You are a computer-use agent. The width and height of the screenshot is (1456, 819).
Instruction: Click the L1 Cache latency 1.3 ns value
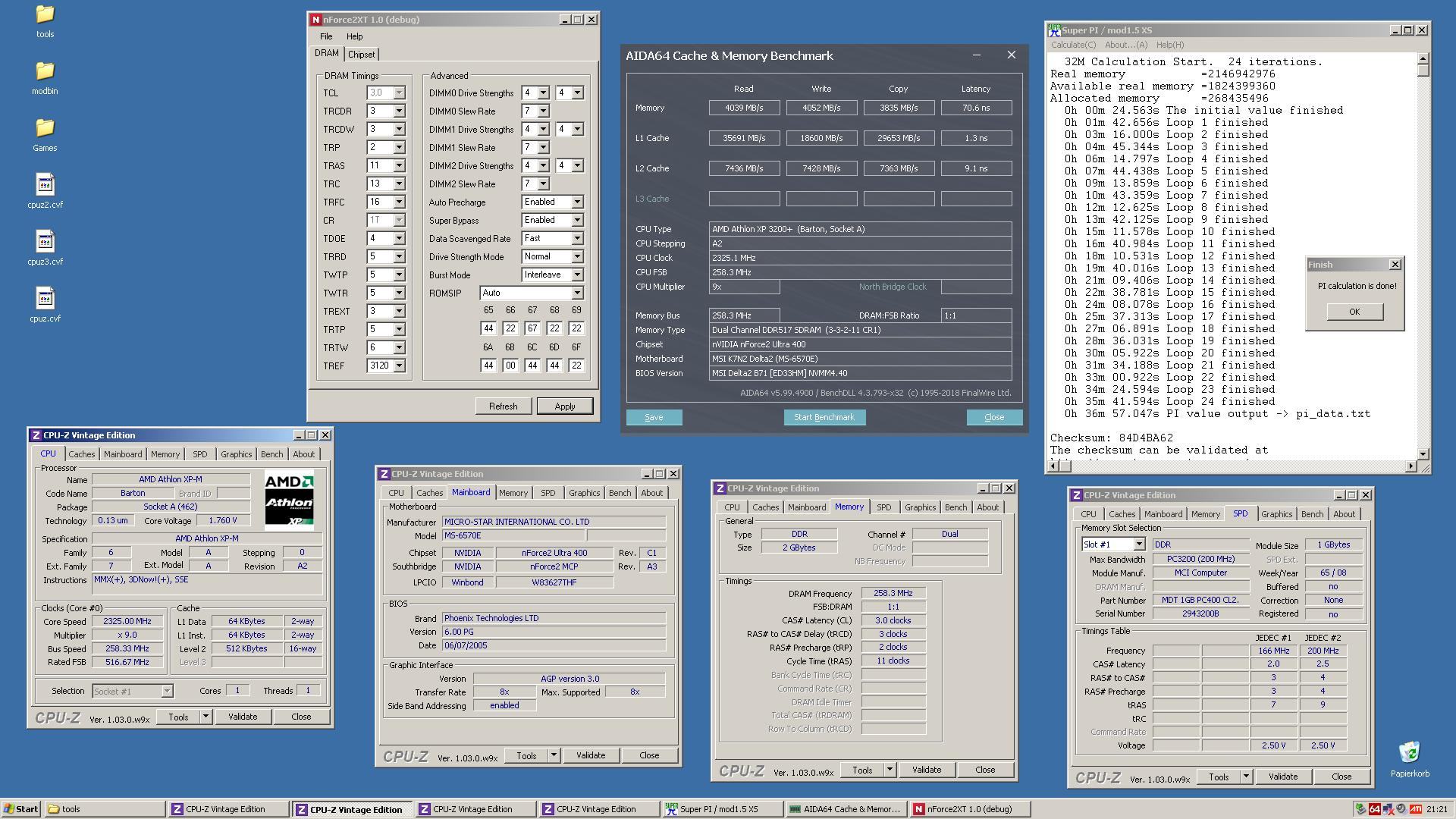coord(976,138)
